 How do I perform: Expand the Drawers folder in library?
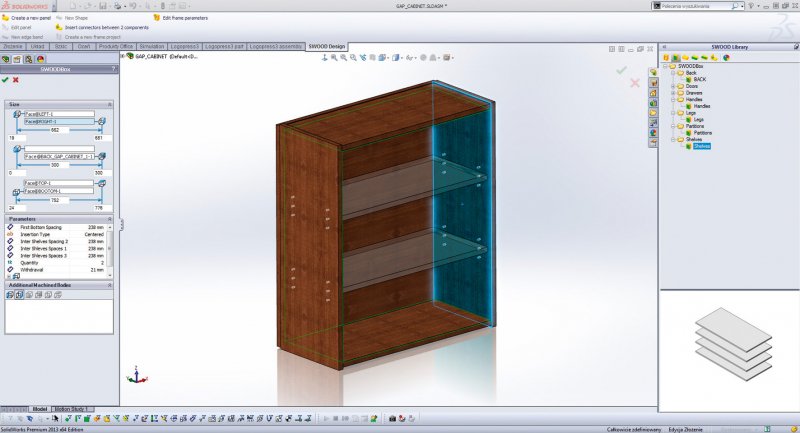tap(673, 92)
